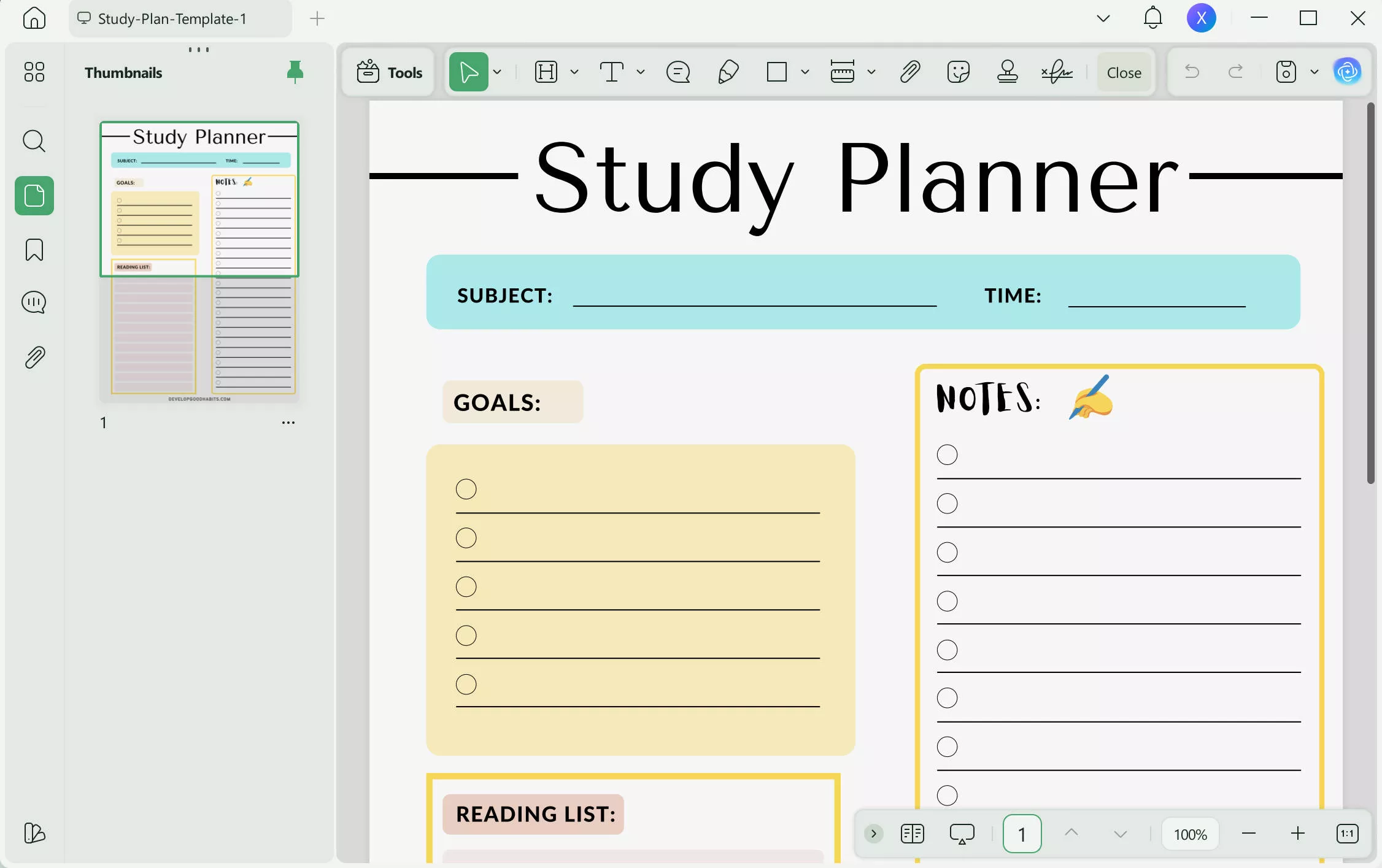The image size is (1382, 868).
Task: Click the READING LIST: heading
Action: tap(535, 814)
